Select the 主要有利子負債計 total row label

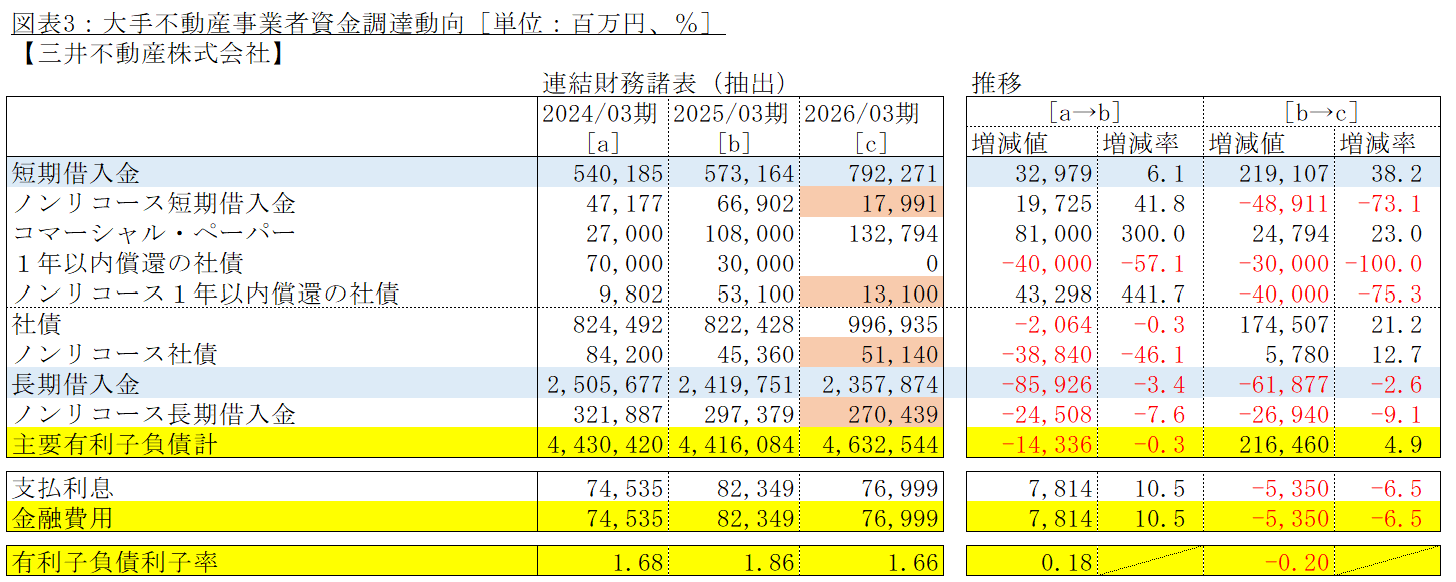click(x=115, y=444)
